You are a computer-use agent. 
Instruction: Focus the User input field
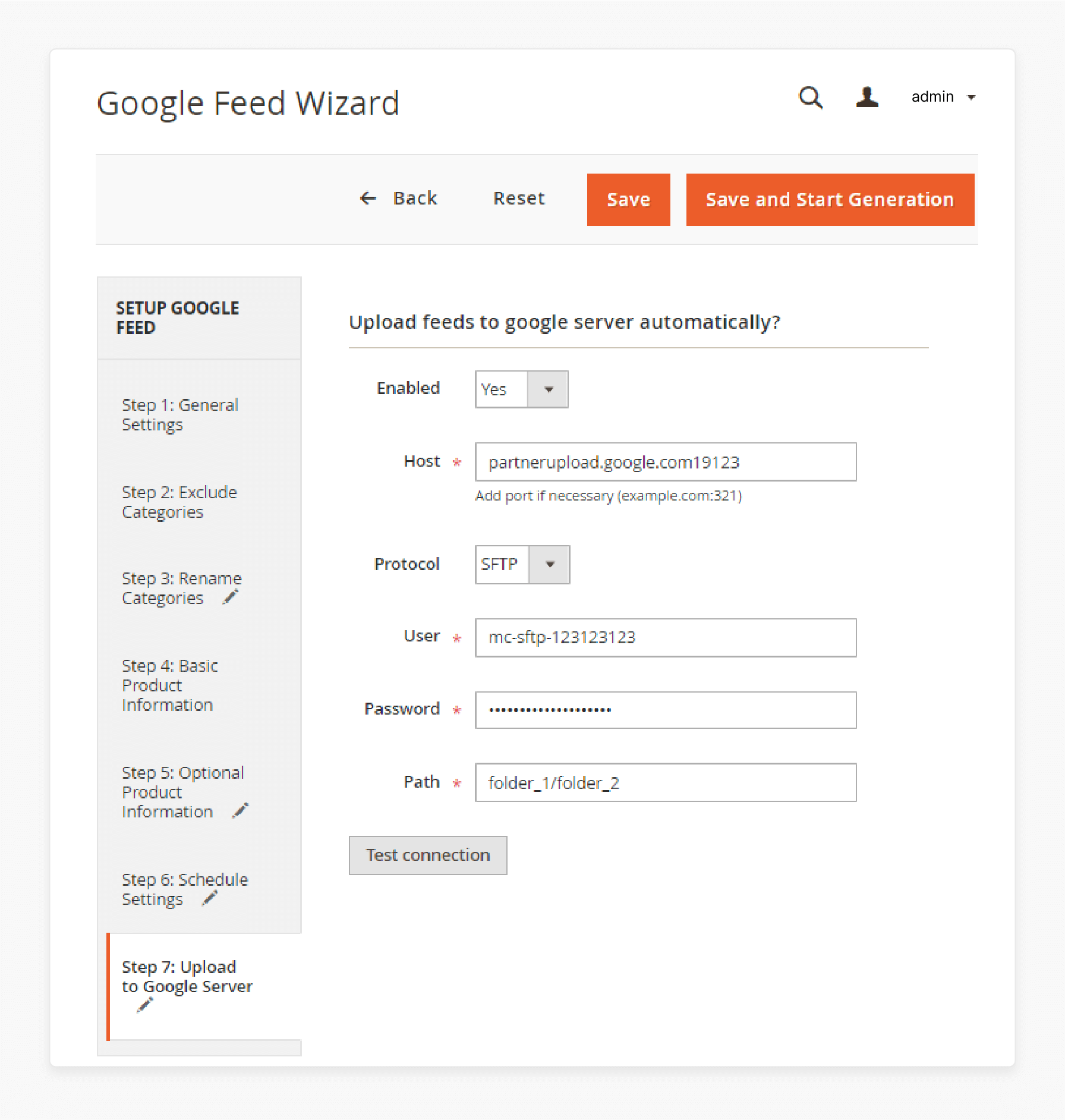pyautogui.click(x=665, y=637)
